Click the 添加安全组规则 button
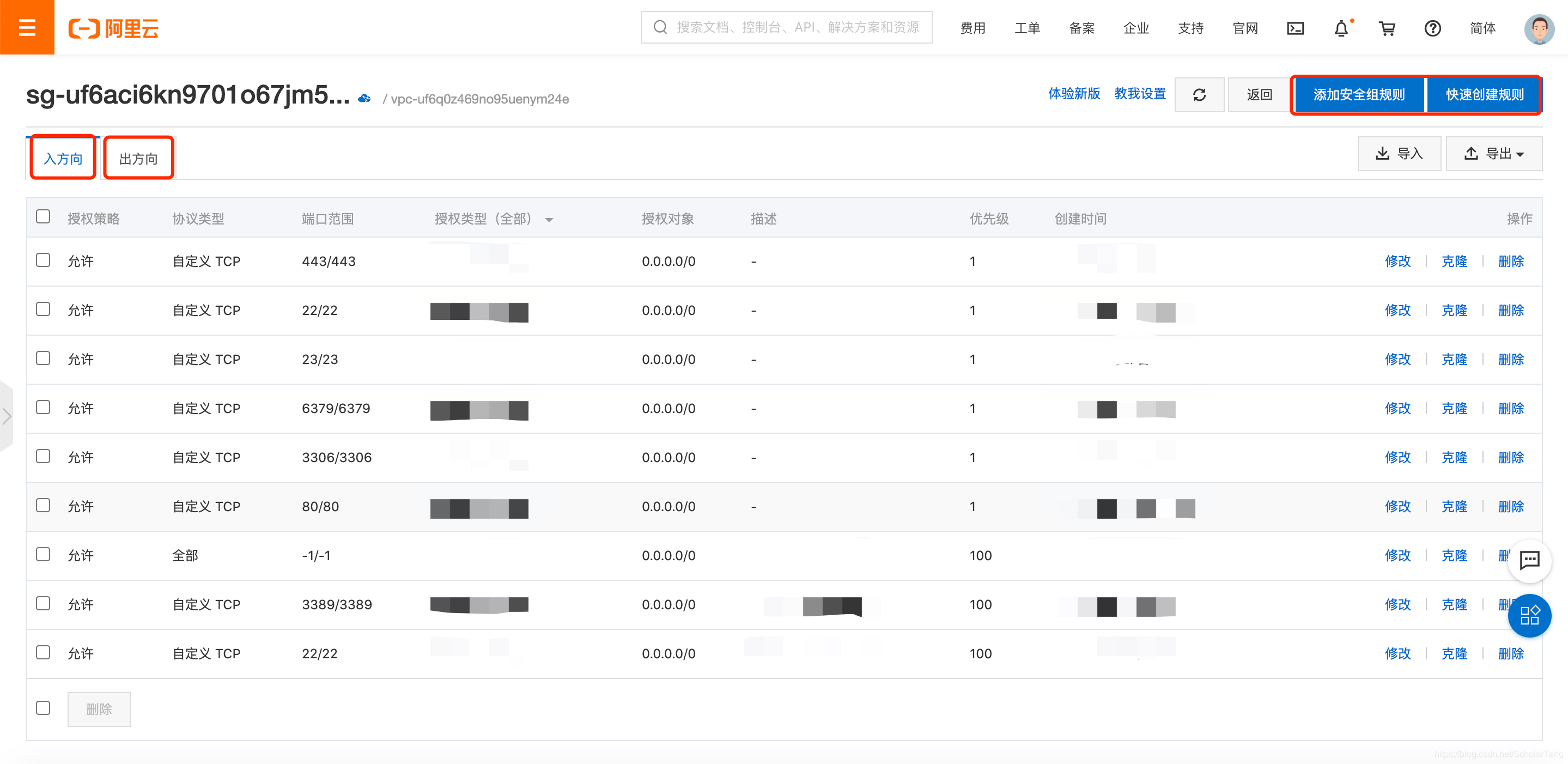The height and width of the screenshot is (764, 1568). click(x=1359, y=95)
